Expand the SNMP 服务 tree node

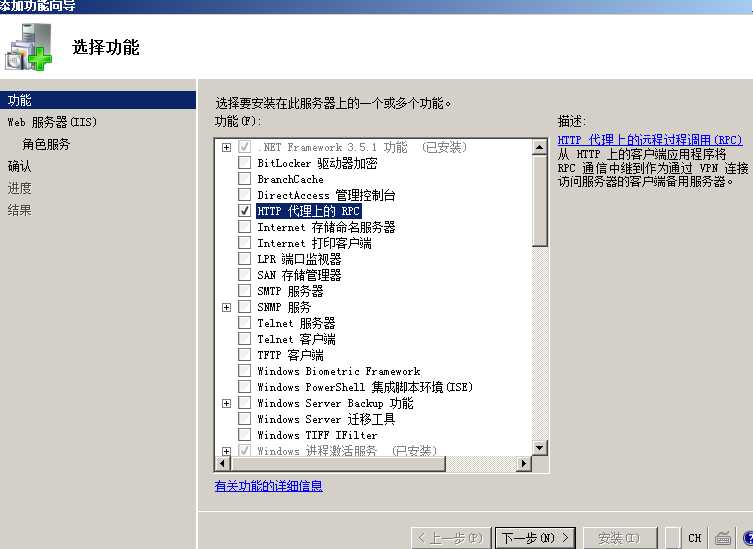point(226,307)
